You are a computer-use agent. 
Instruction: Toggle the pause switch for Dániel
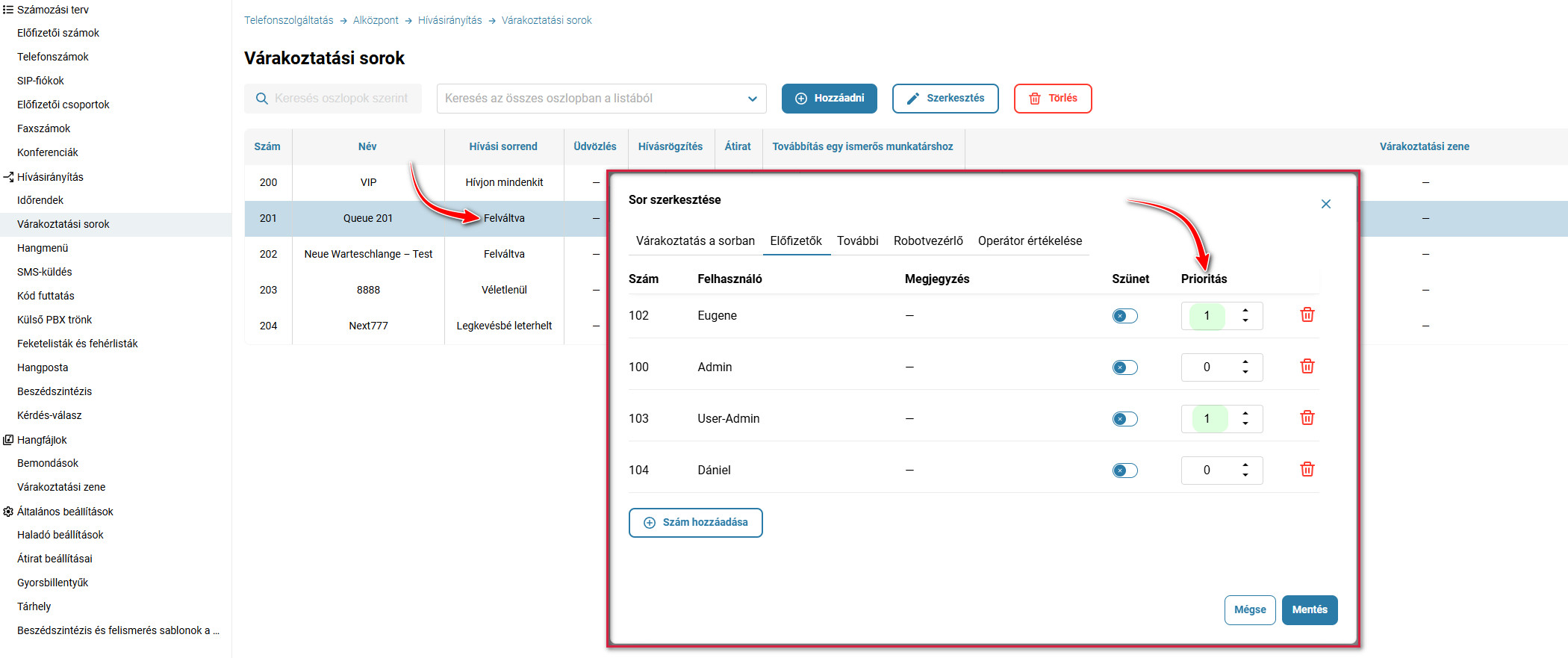1124,471
